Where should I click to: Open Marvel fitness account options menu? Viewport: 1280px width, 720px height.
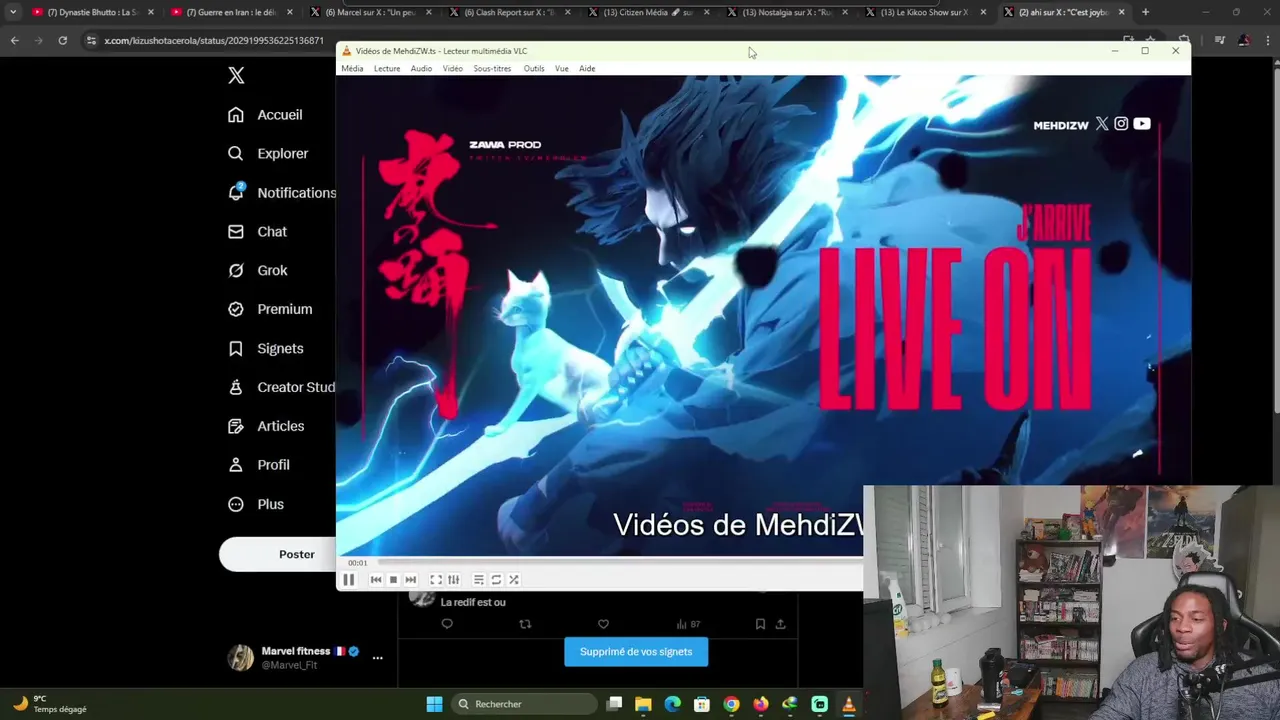coord(377,658)
